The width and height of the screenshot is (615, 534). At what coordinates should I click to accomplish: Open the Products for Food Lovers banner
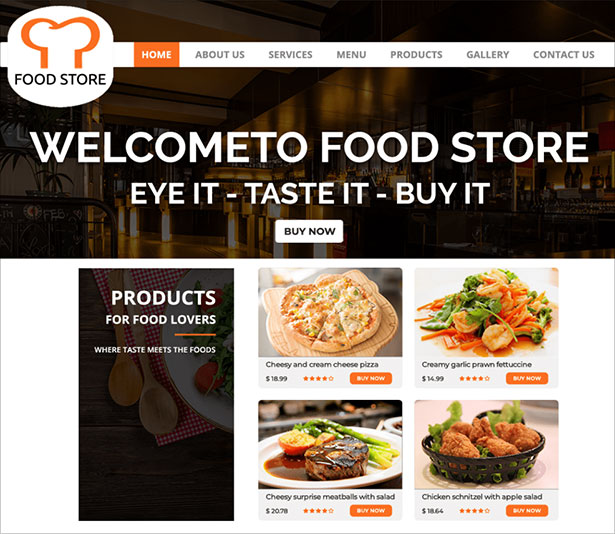coord(156,394)
